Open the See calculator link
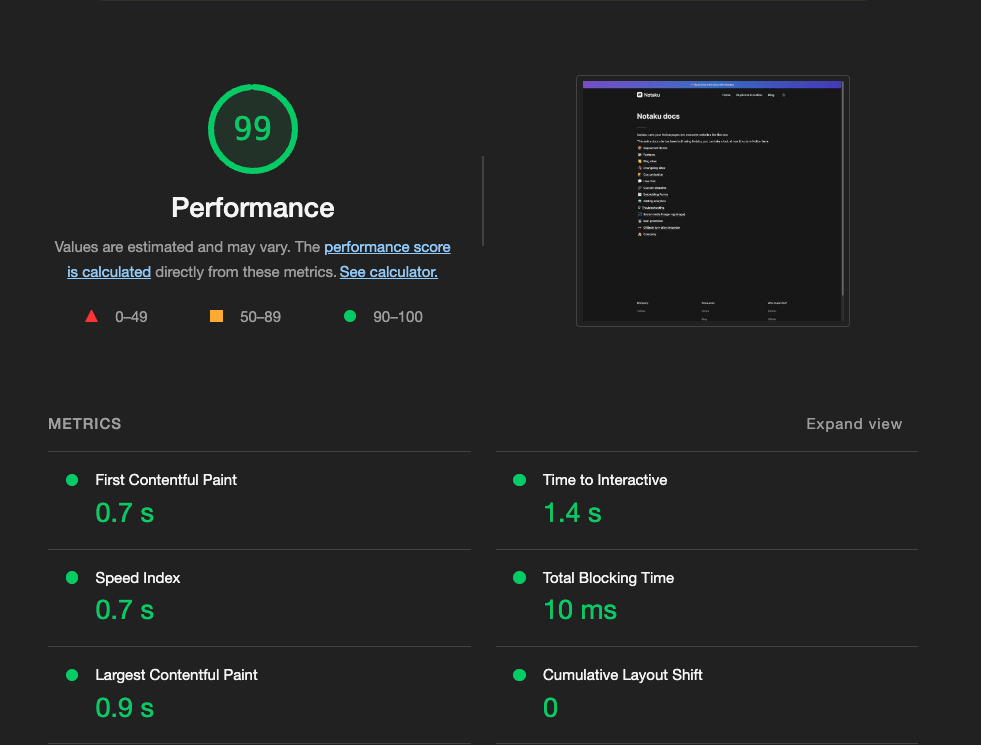The height and width of the screenshot is (745, 981). tap(388, 271)
